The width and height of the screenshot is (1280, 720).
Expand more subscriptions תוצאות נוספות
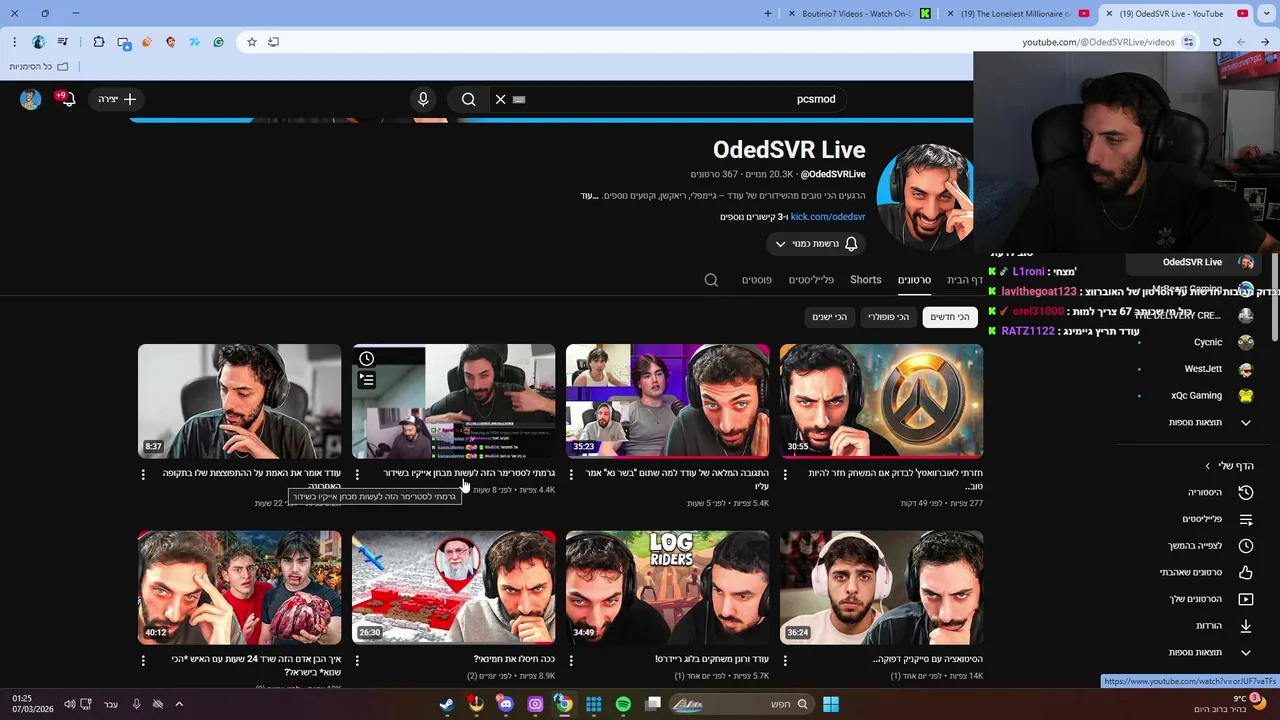pyautogui.click(x=1195, y=423)
